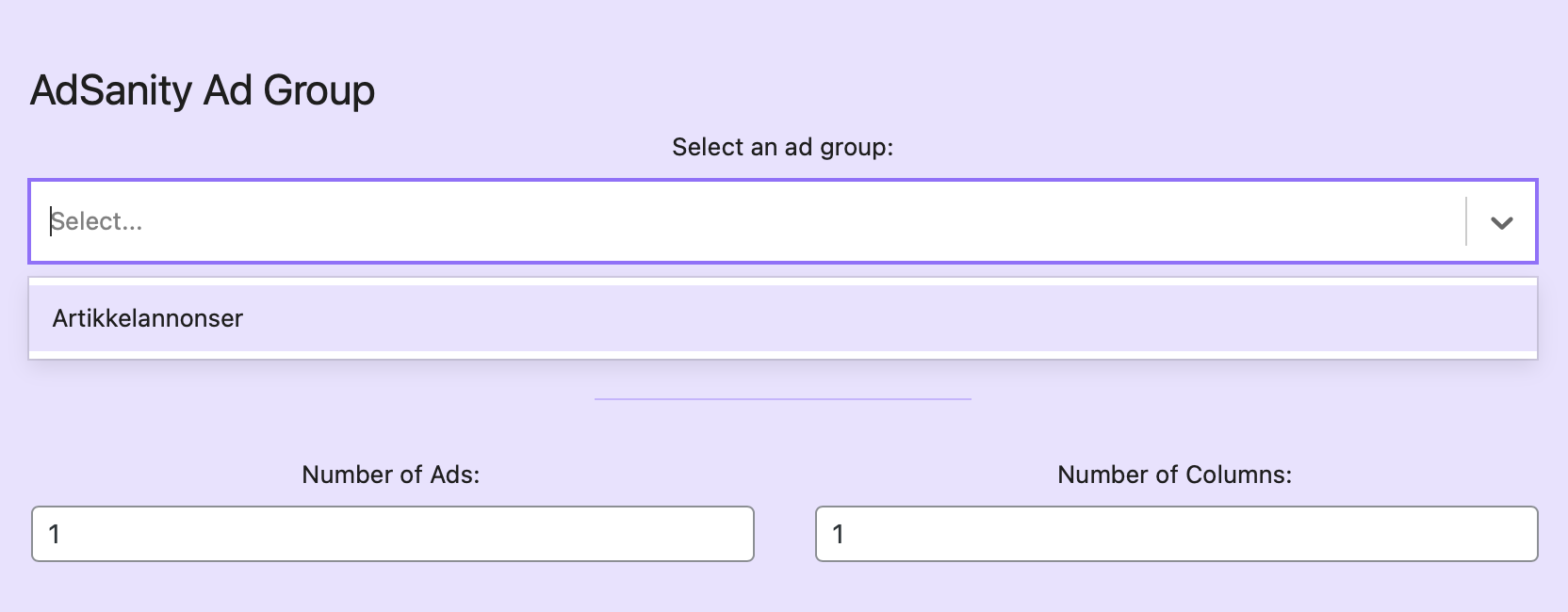Click the 'Number of Ads:' label
The width and height of the screenshot is (1568, 612).
click(390, 475)
